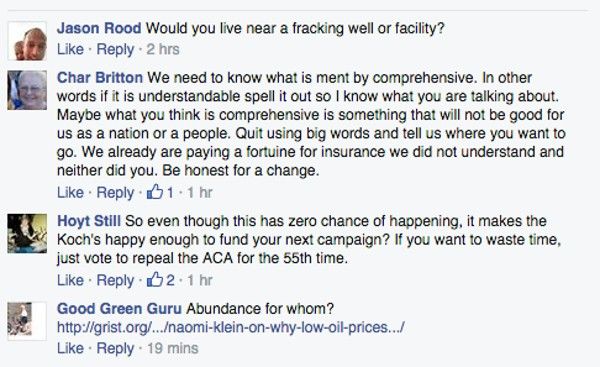The image size is (600, 367).
Task: Open Char Britton's profile picture
Action: (x=27, y=90)
